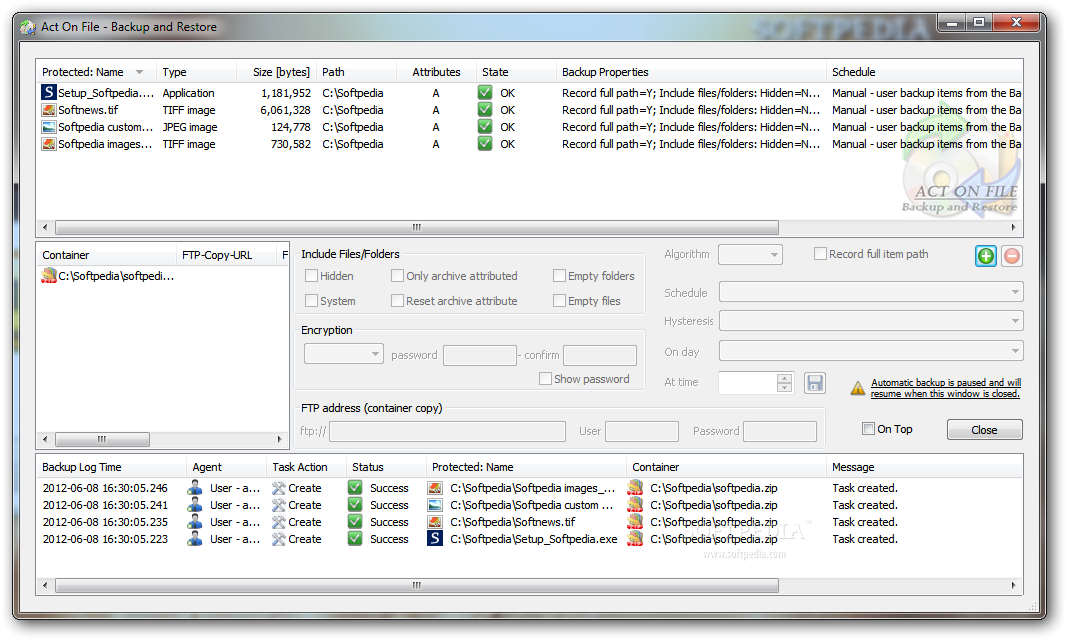Click the FTP Password input field
This screenshot has width=1067, height=640.
780,431
